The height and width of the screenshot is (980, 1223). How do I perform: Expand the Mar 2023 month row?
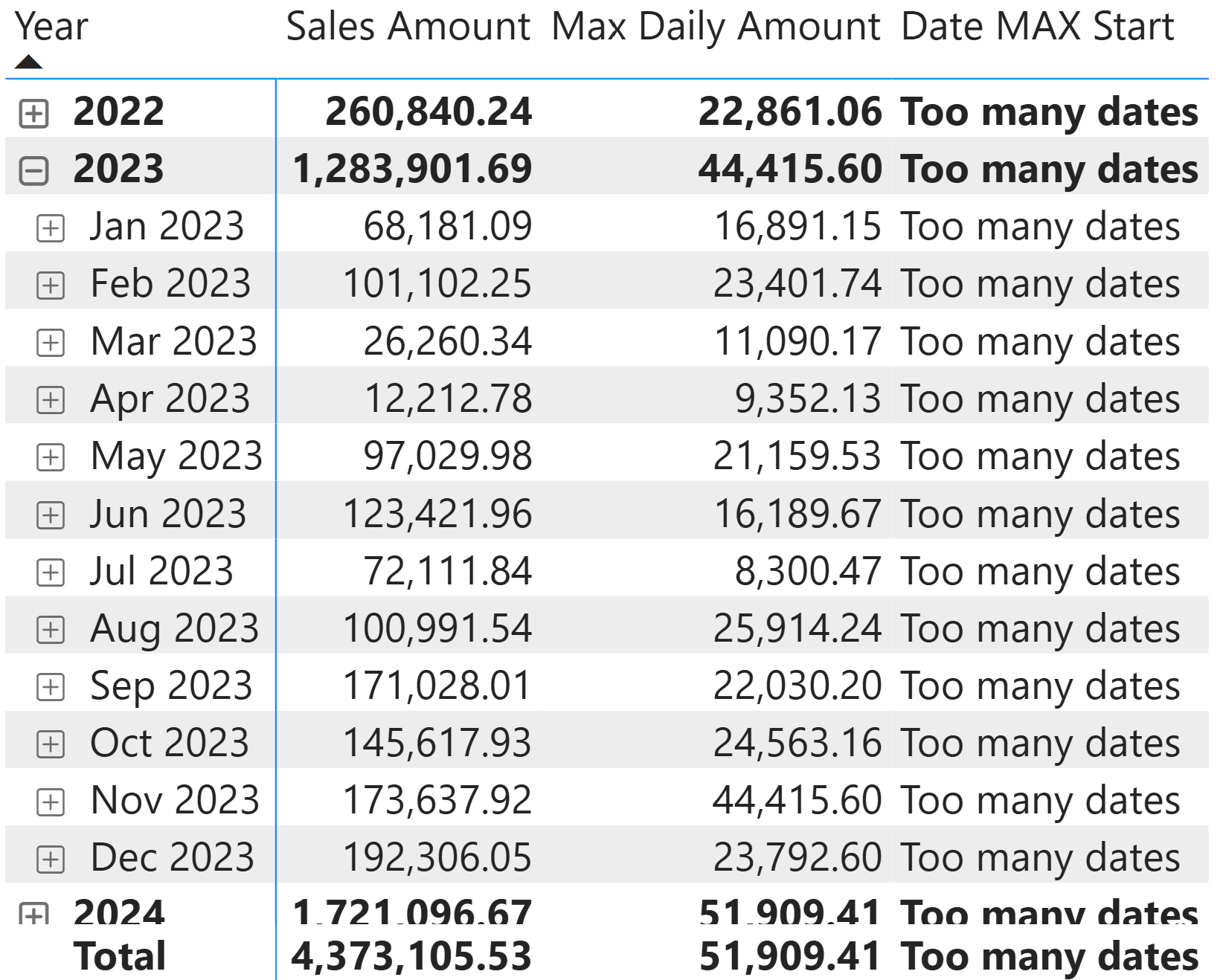point(51,343)
